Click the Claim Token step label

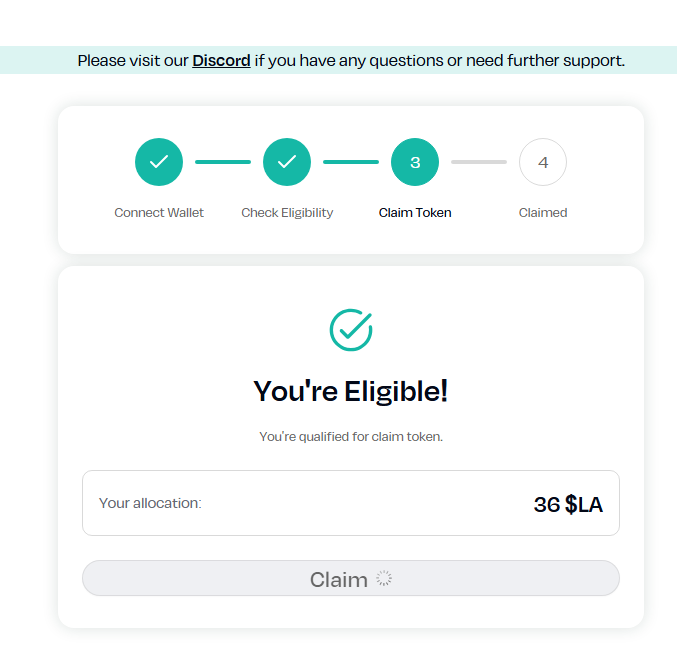pos(415,213)
